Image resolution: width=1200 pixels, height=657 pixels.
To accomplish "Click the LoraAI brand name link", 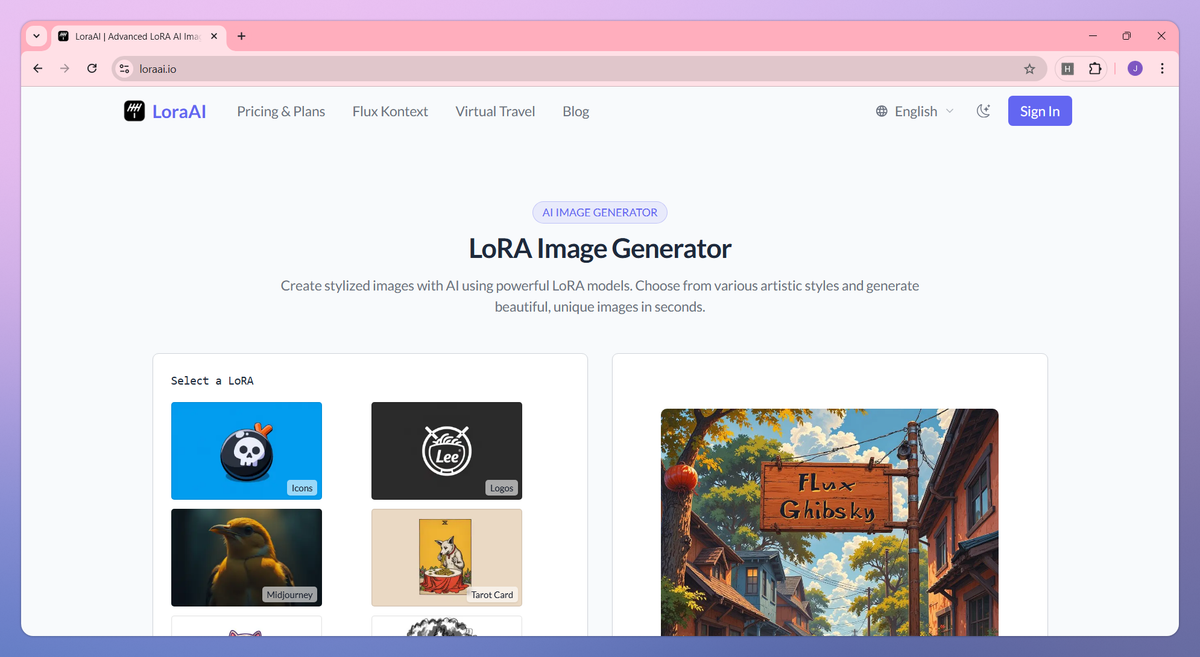I will tap(179, 111).
